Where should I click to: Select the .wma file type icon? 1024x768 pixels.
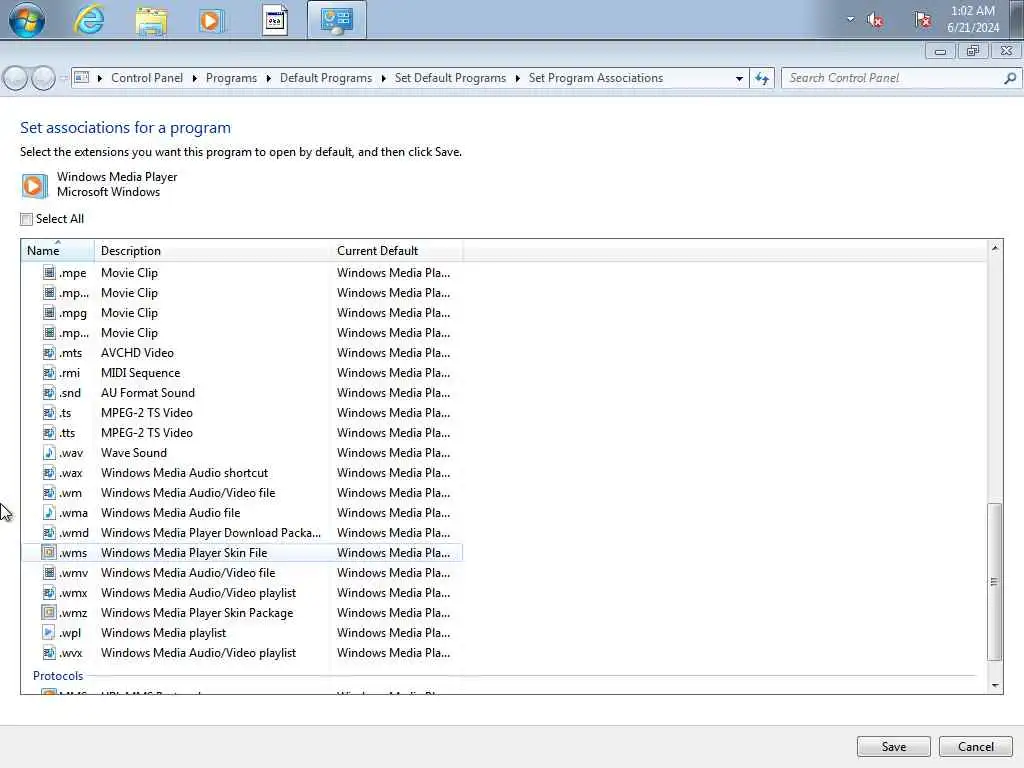coord(49,513)
